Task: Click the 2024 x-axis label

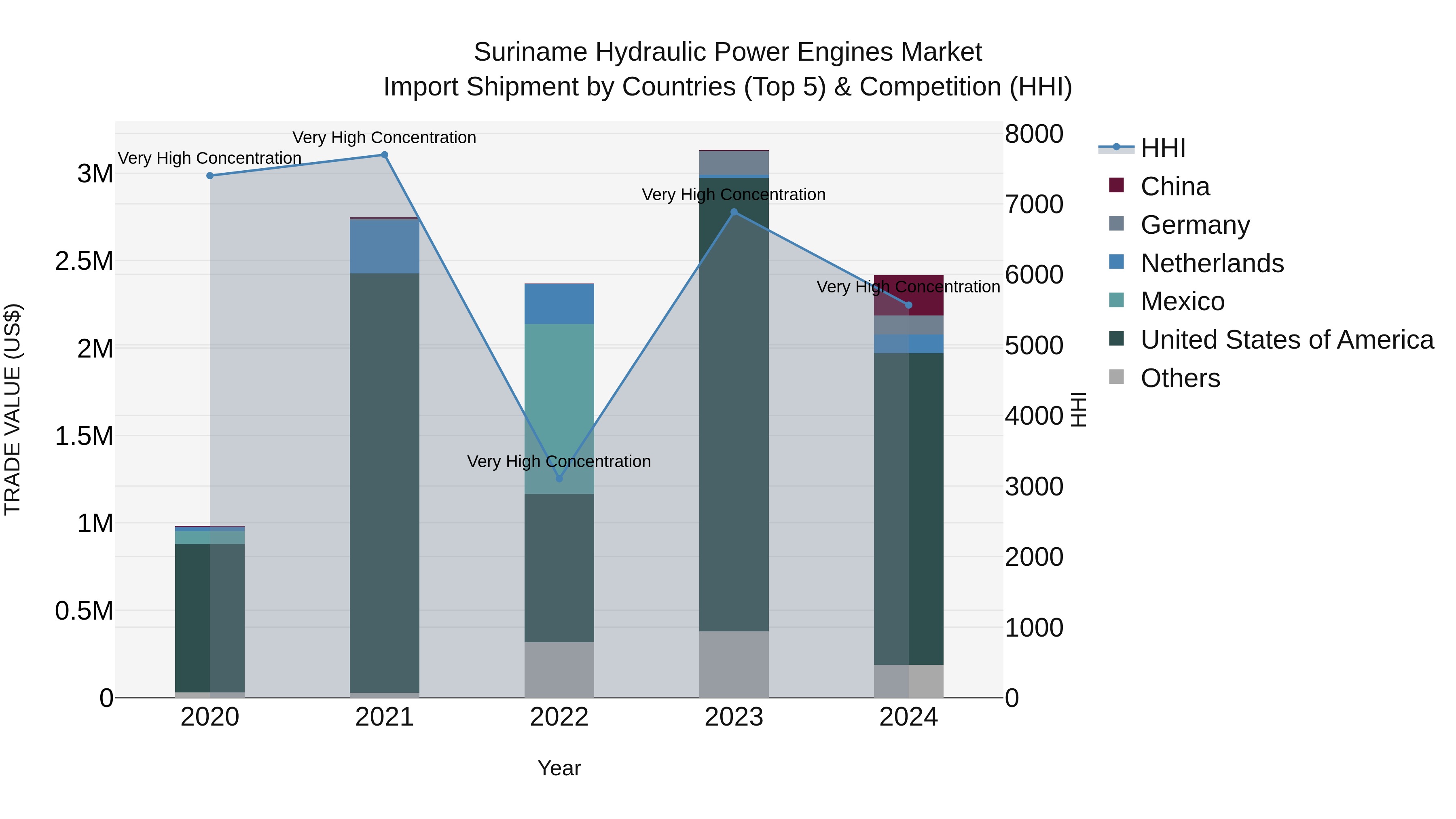Action: coord(909,717)
